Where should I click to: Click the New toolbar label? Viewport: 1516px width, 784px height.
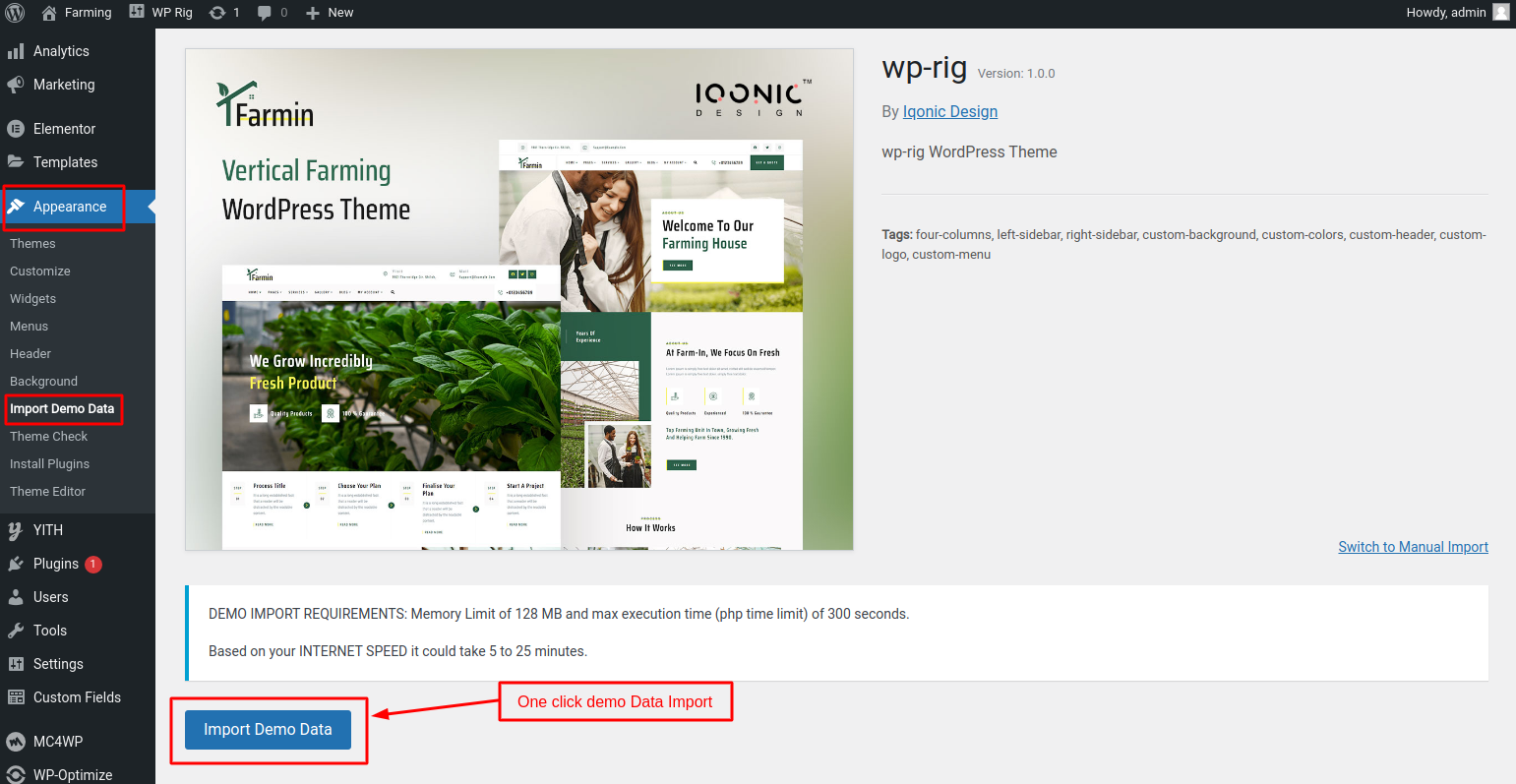pyautogui.click(x=340, y=13)
